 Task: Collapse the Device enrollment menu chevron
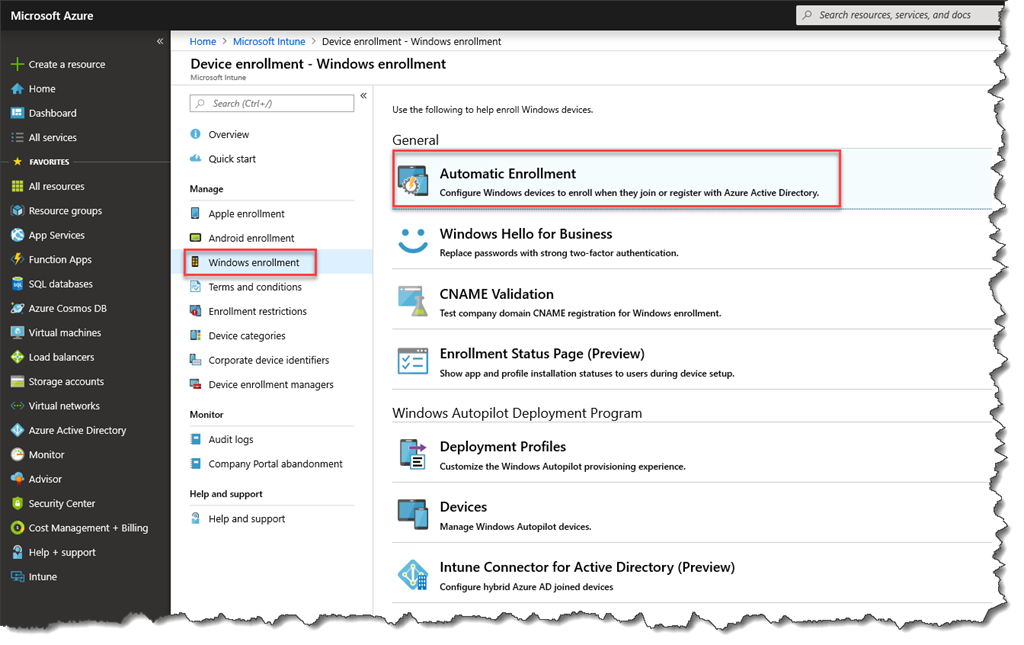(363, 95)
